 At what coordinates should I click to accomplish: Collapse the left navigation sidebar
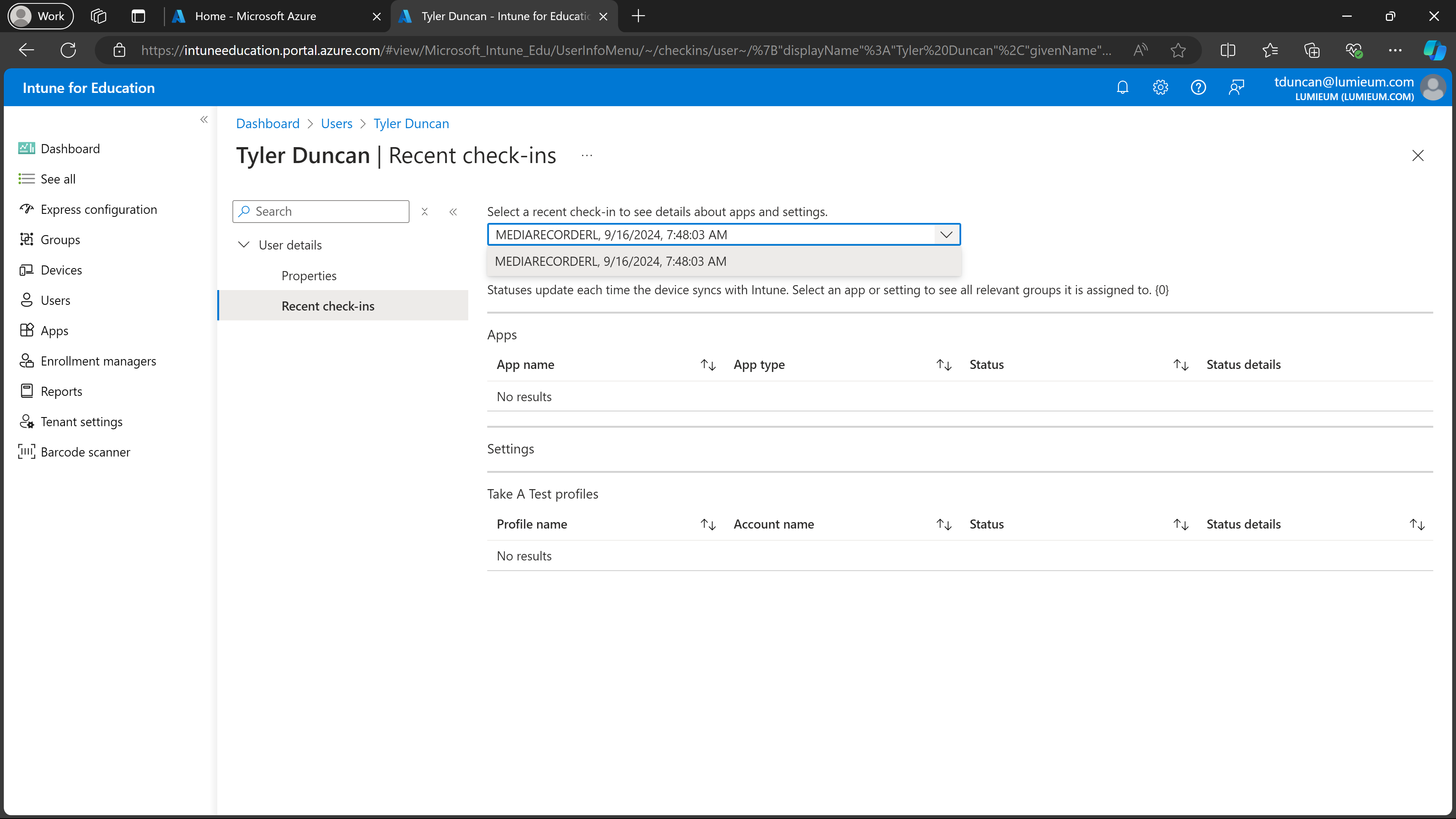(x=204, y=119)
